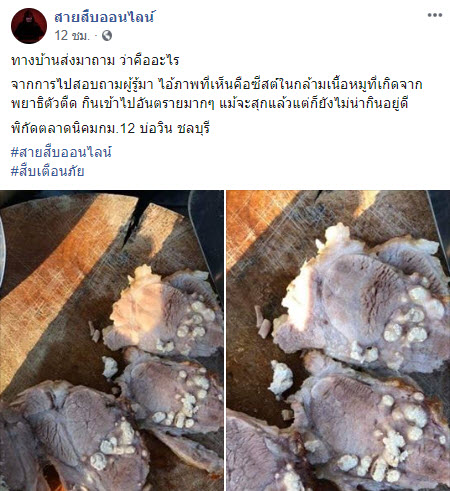Click the text warning พยาธิตัวตืด is dangerous
The width and height of the screenshot is (450, 491).
click(x=112, y=104)
